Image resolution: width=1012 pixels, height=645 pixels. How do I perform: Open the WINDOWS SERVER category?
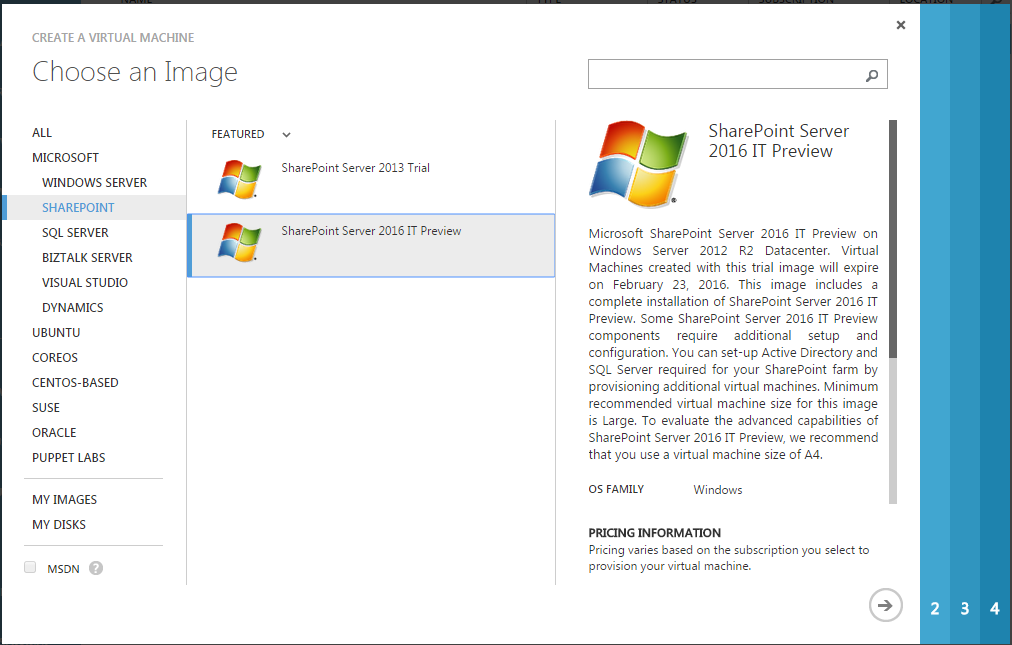(94, 183)
